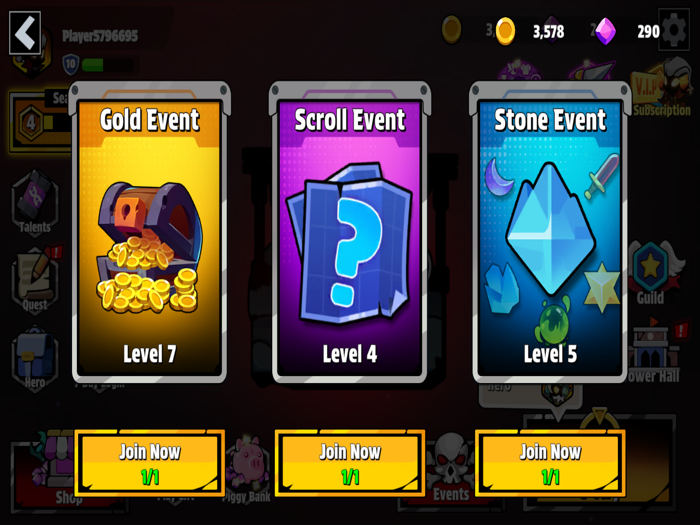Select the Scroll Event question mark scroll
This screenshot has width=700, height=525.
(350, 243)
